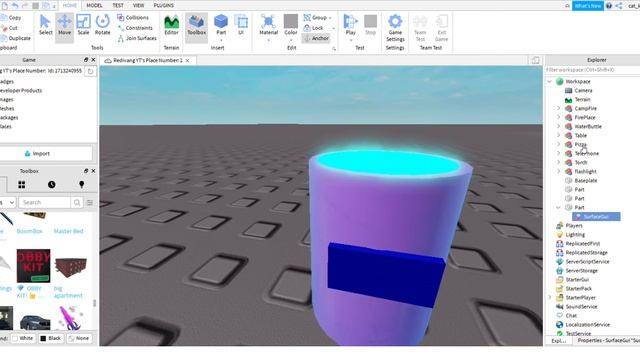The width and height of the screenshot is (640, 360).
Task: Choose the Rotate tool
Action: coord(102,25)
